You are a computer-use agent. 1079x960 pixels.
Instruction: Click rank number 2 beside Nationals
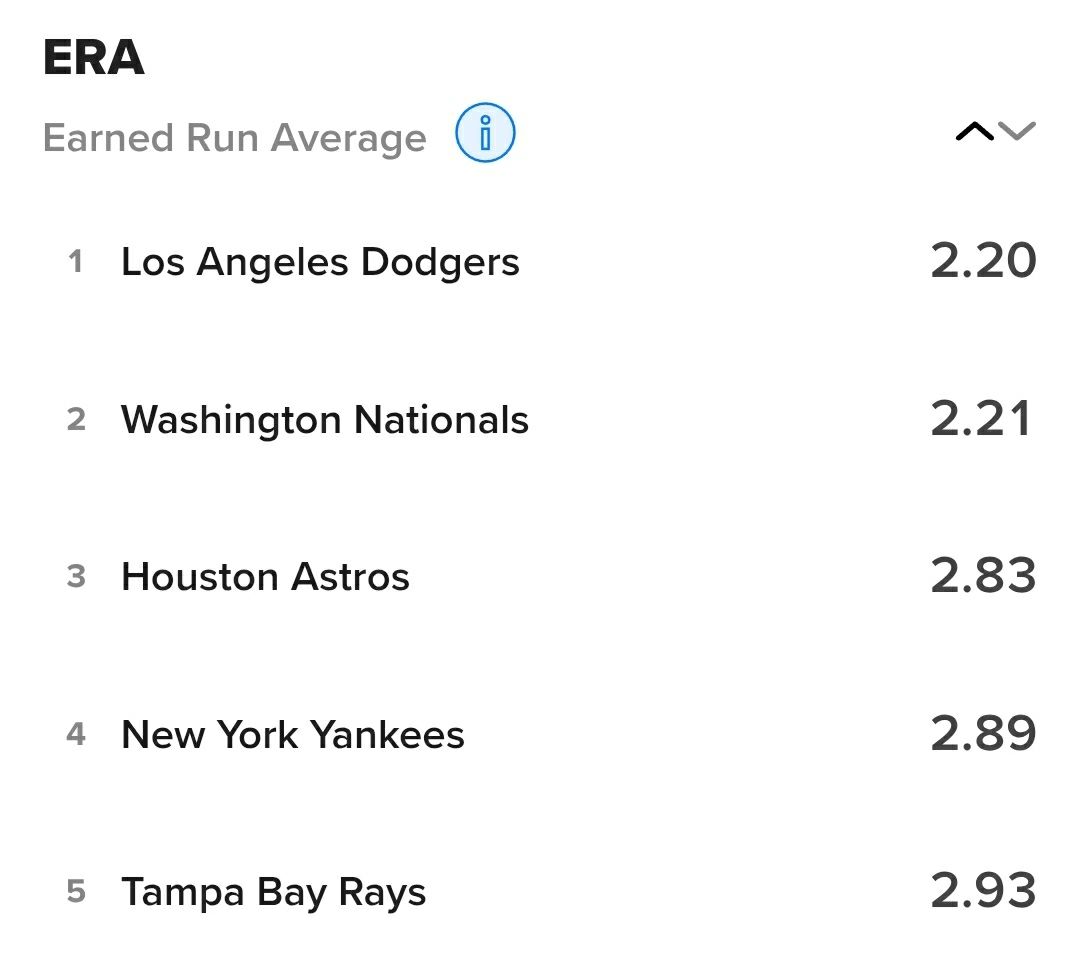[x=76, y=419]
